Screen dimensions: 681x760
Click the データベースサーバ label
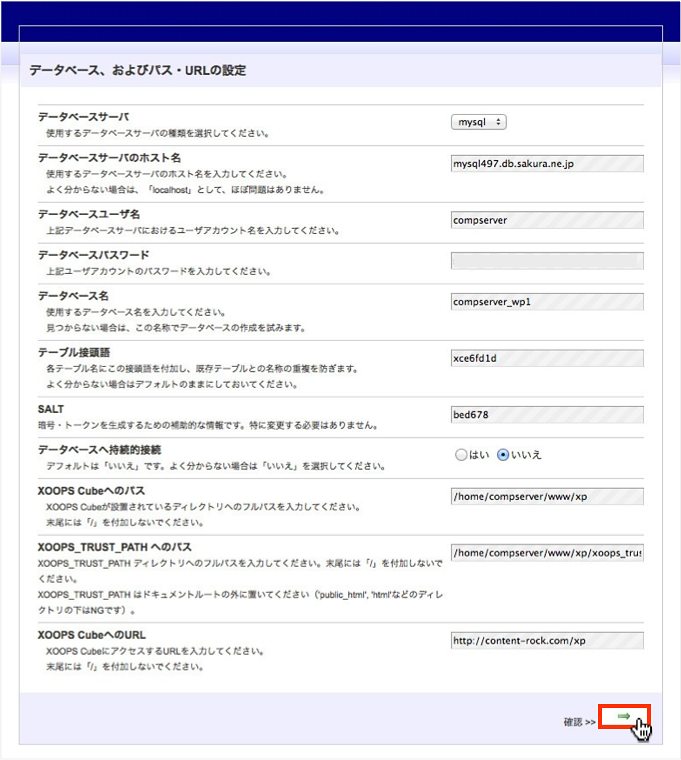click(83, 117)
